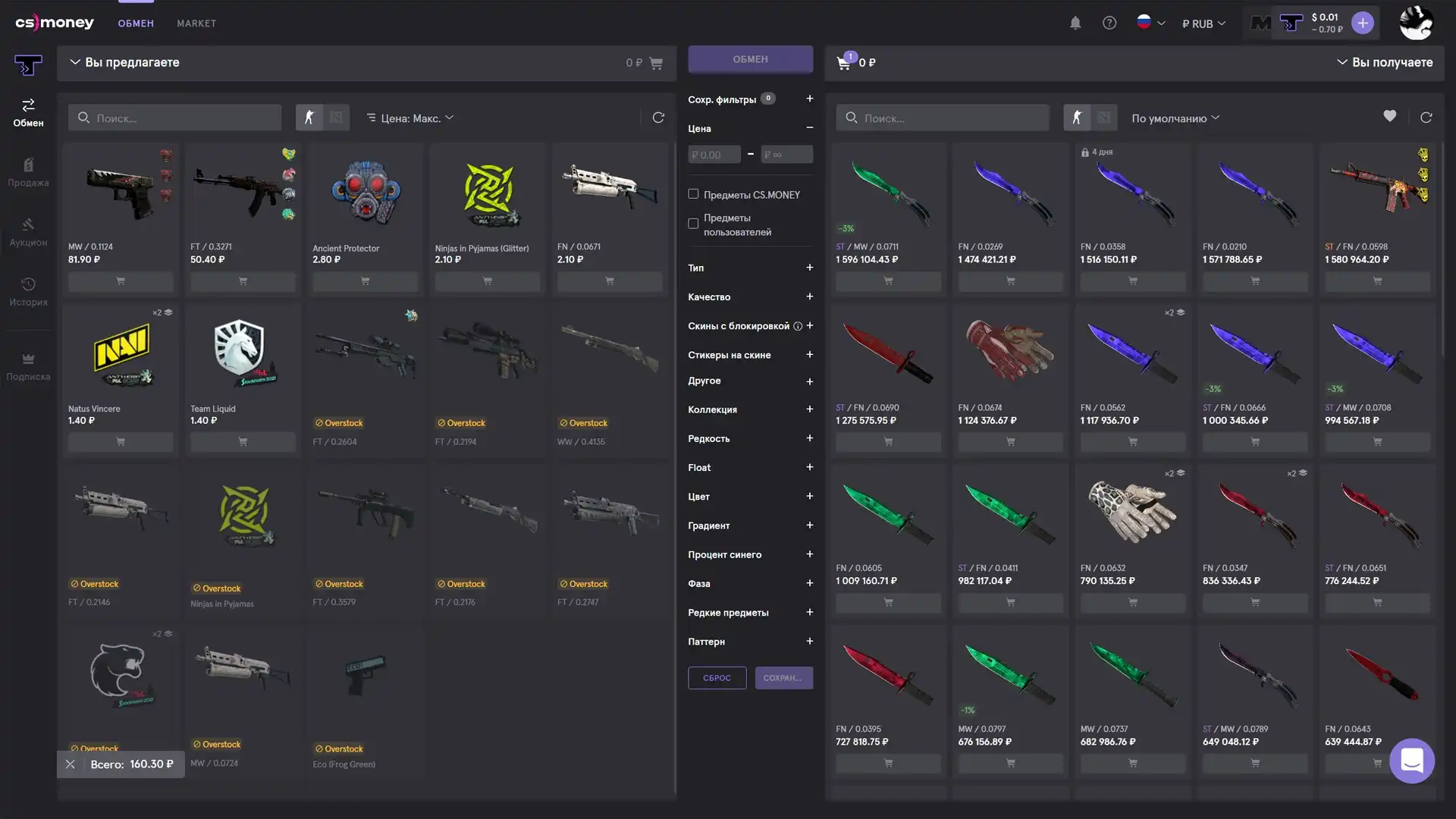Switch to ОБМЕН tab
This screenshot has width=1456, height=819.
point(136,24)
